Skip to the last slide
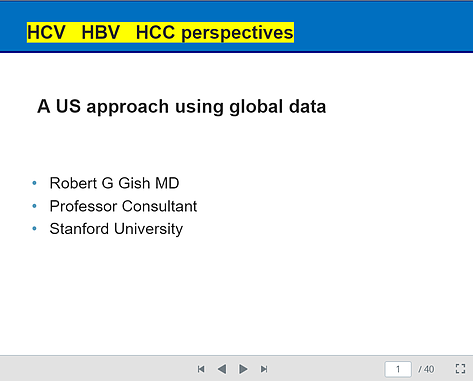Screen dimensions: 473x381 (x=264, y=369)
